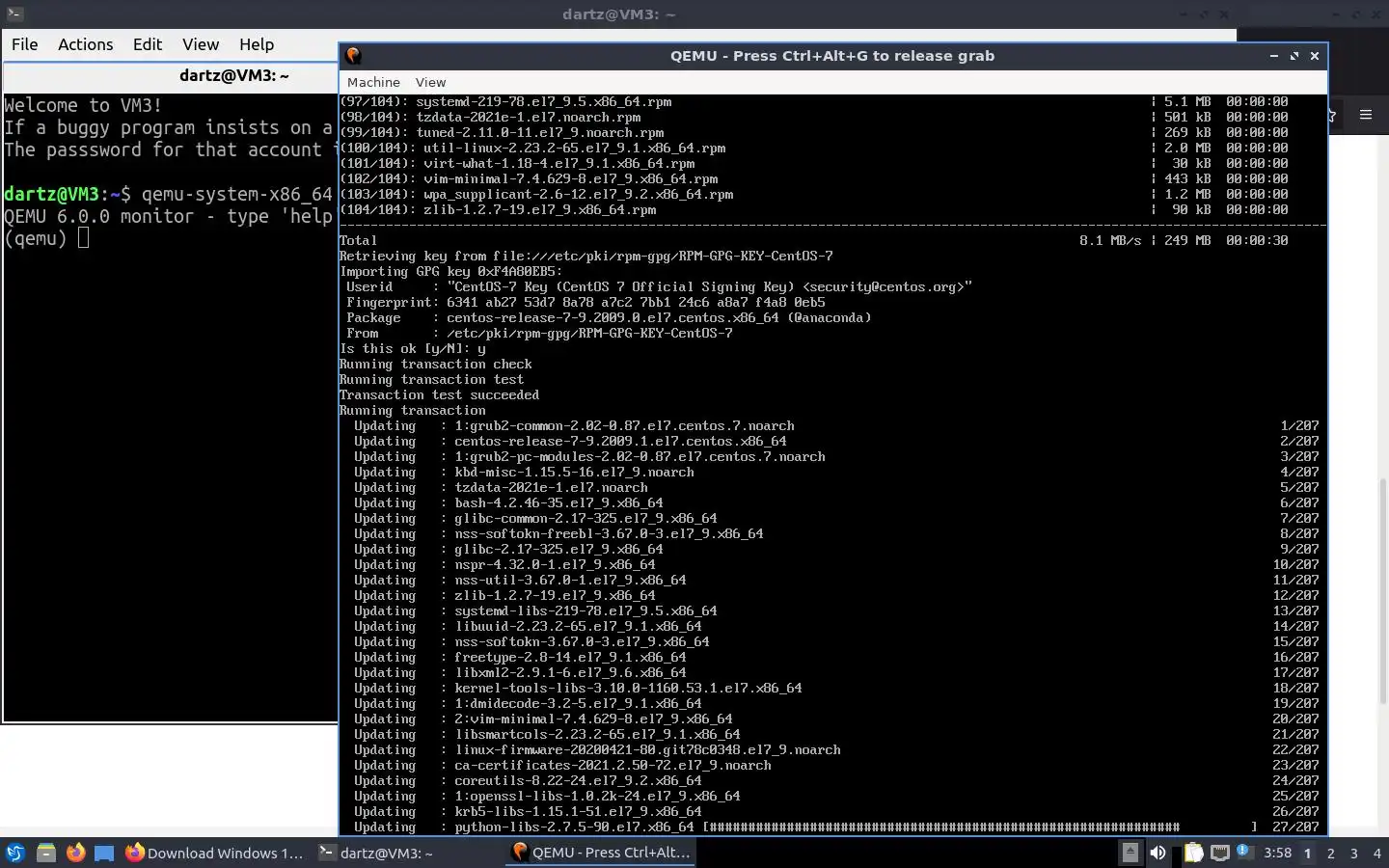Switch to the Download Windows Firefox window
The image size is (1389, 868).
[x=215, y=853]
